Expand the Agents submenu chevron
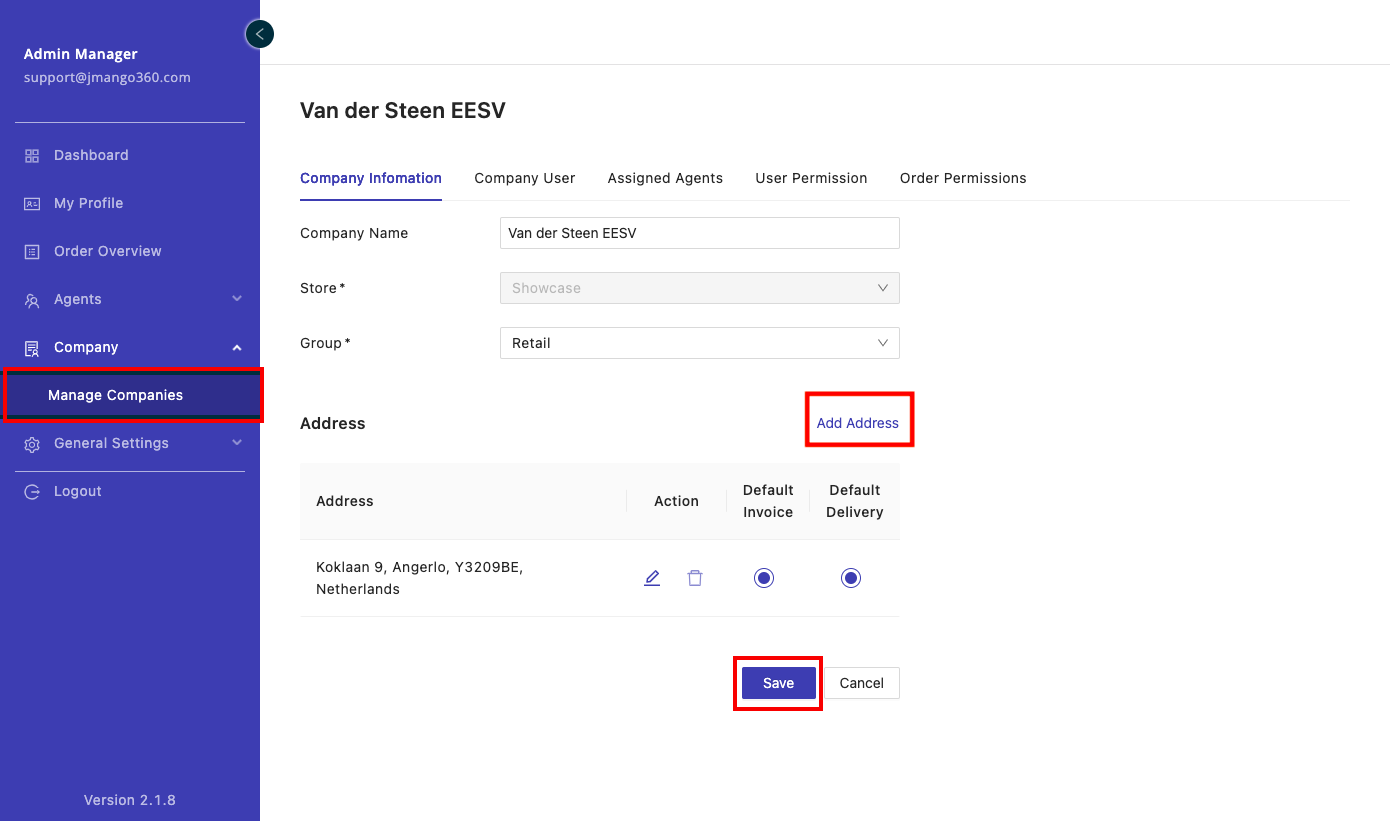Image resolution: width=1390 pixels, height=821 pixels. tap(237, 299)
